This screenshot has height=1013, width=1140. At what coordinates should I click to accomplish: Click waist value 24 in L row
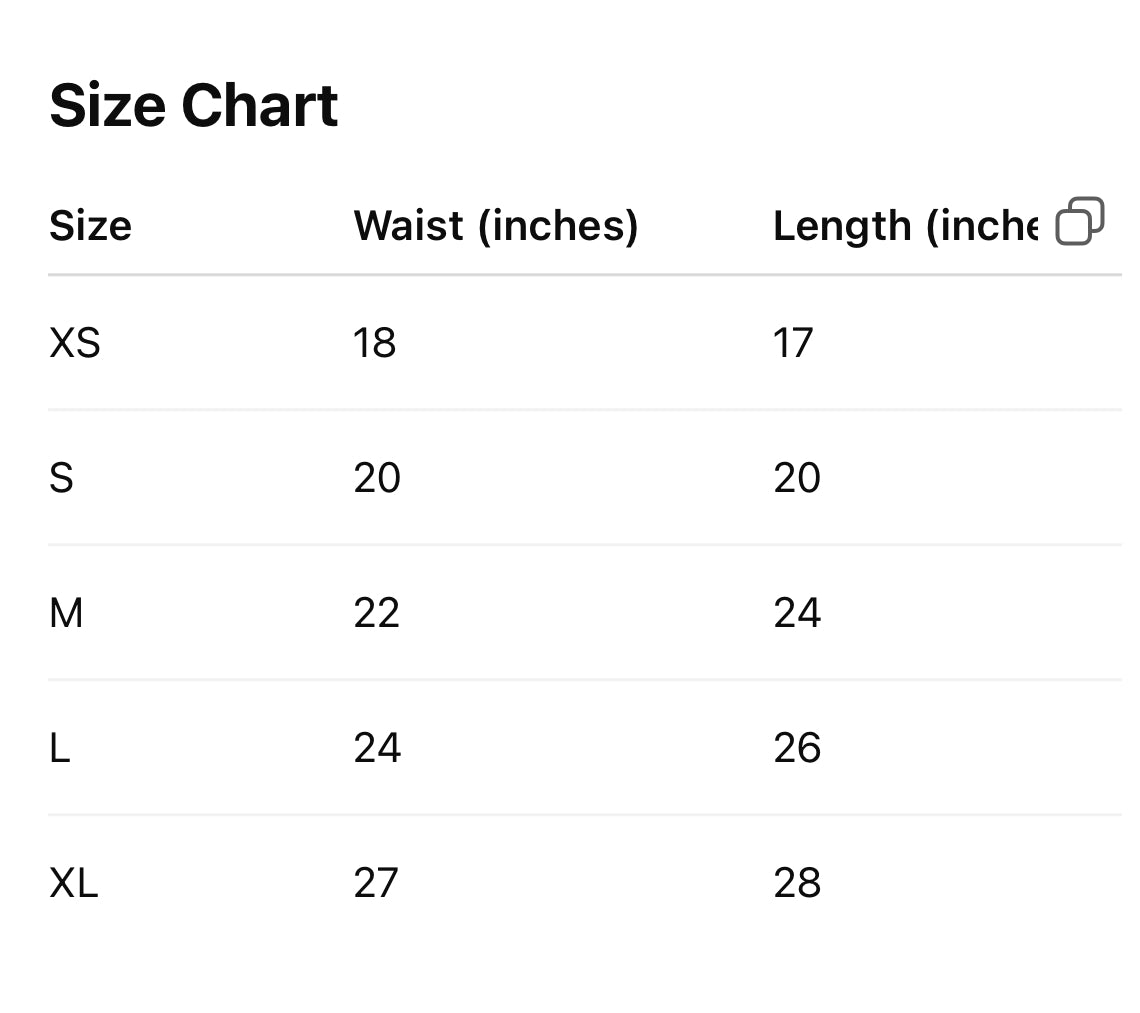[x=377, y=748]
